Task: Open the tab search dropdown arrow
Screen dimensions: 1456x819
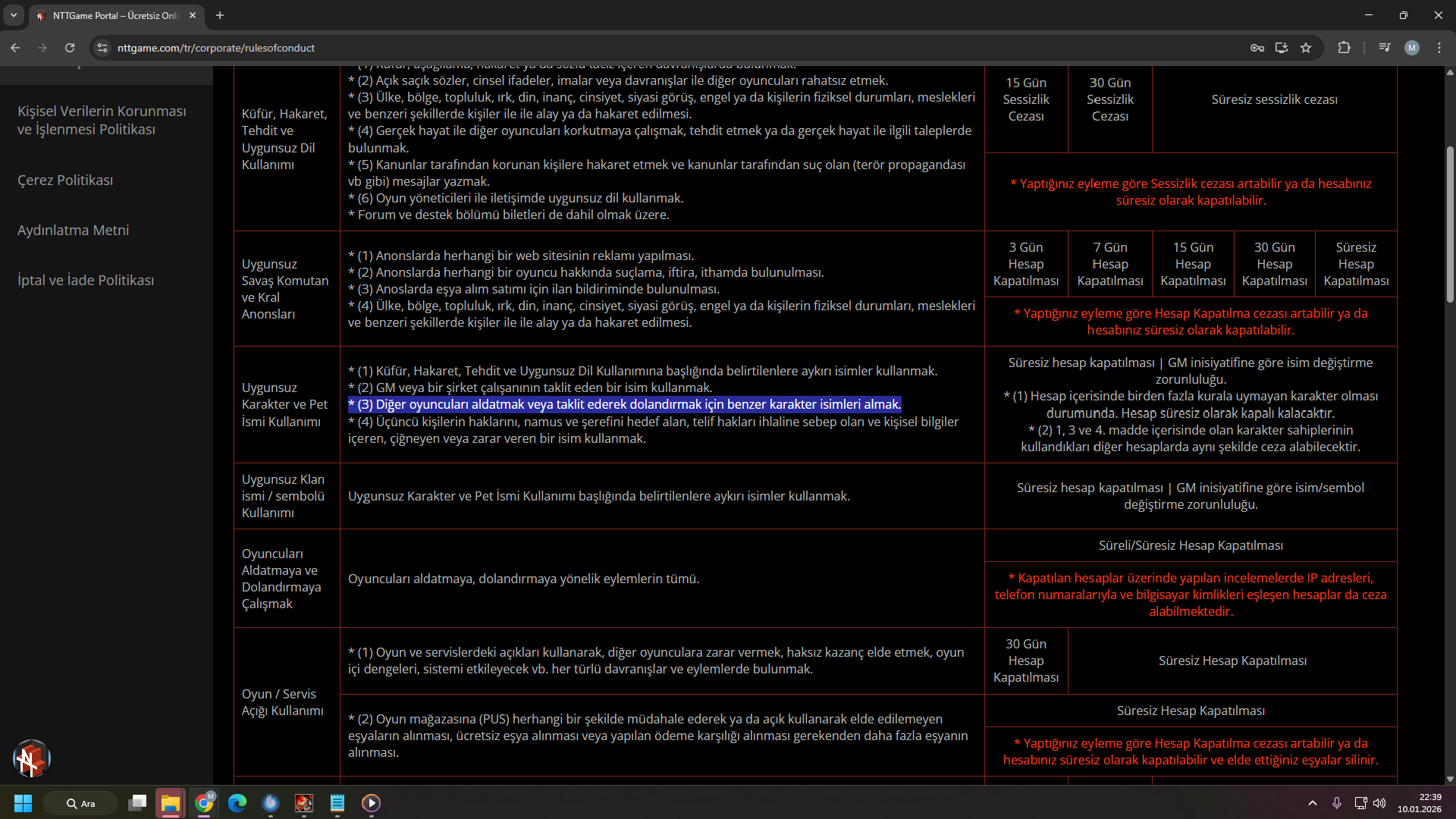Action: 14,15
